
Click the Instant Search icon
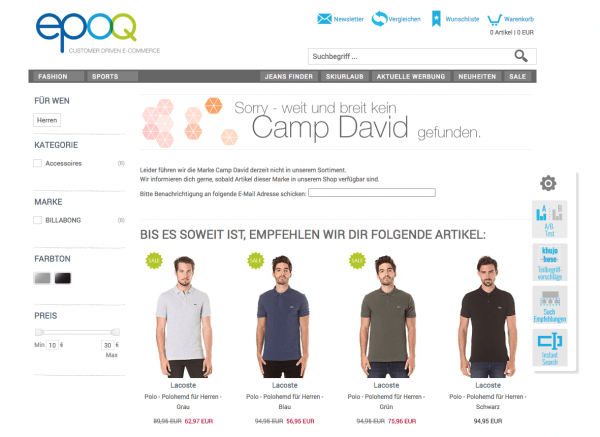pyautogui.click(x=549, y=347)
